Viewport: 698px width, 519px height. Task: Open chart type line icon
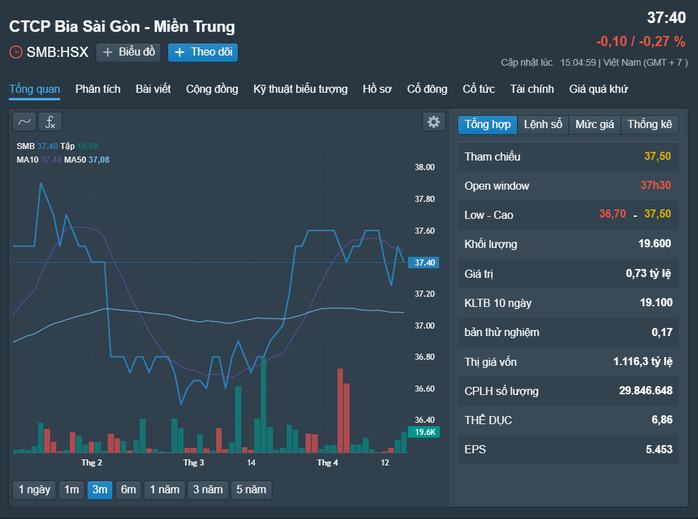(x=24, y=122)
